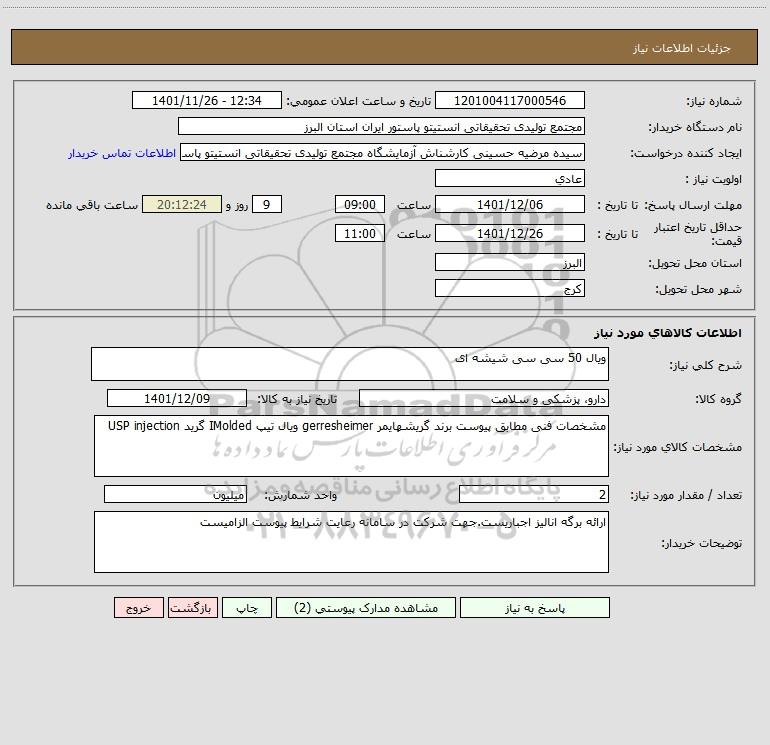
Task: Open مشاهده مدارک پیوستی (2) button
Action: click(366, 607)
